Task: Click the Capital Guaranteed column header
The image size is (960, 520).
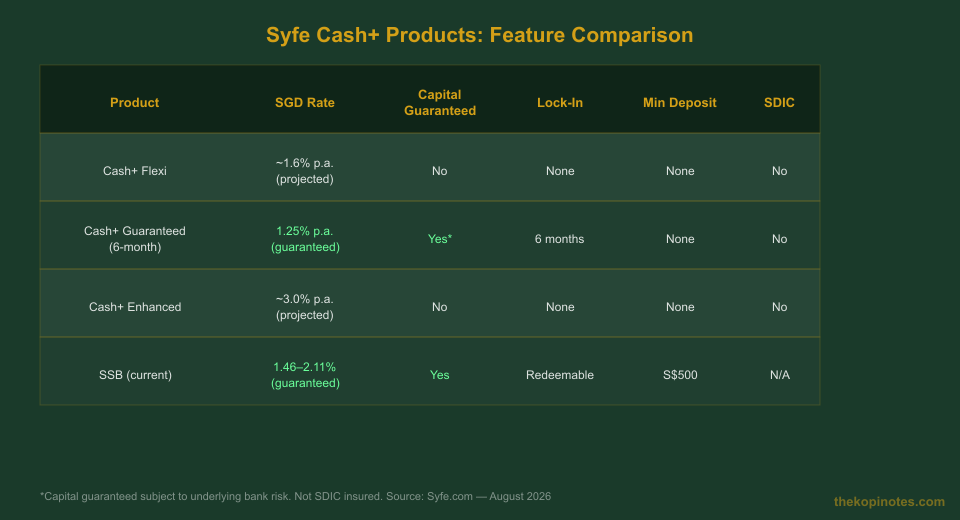Action: pyautogui.click(x=440, y=102)
